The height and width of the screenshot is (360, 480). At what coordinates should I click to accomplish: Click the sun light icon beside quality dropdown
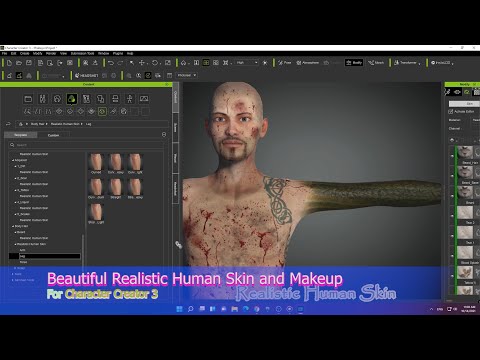265,63
